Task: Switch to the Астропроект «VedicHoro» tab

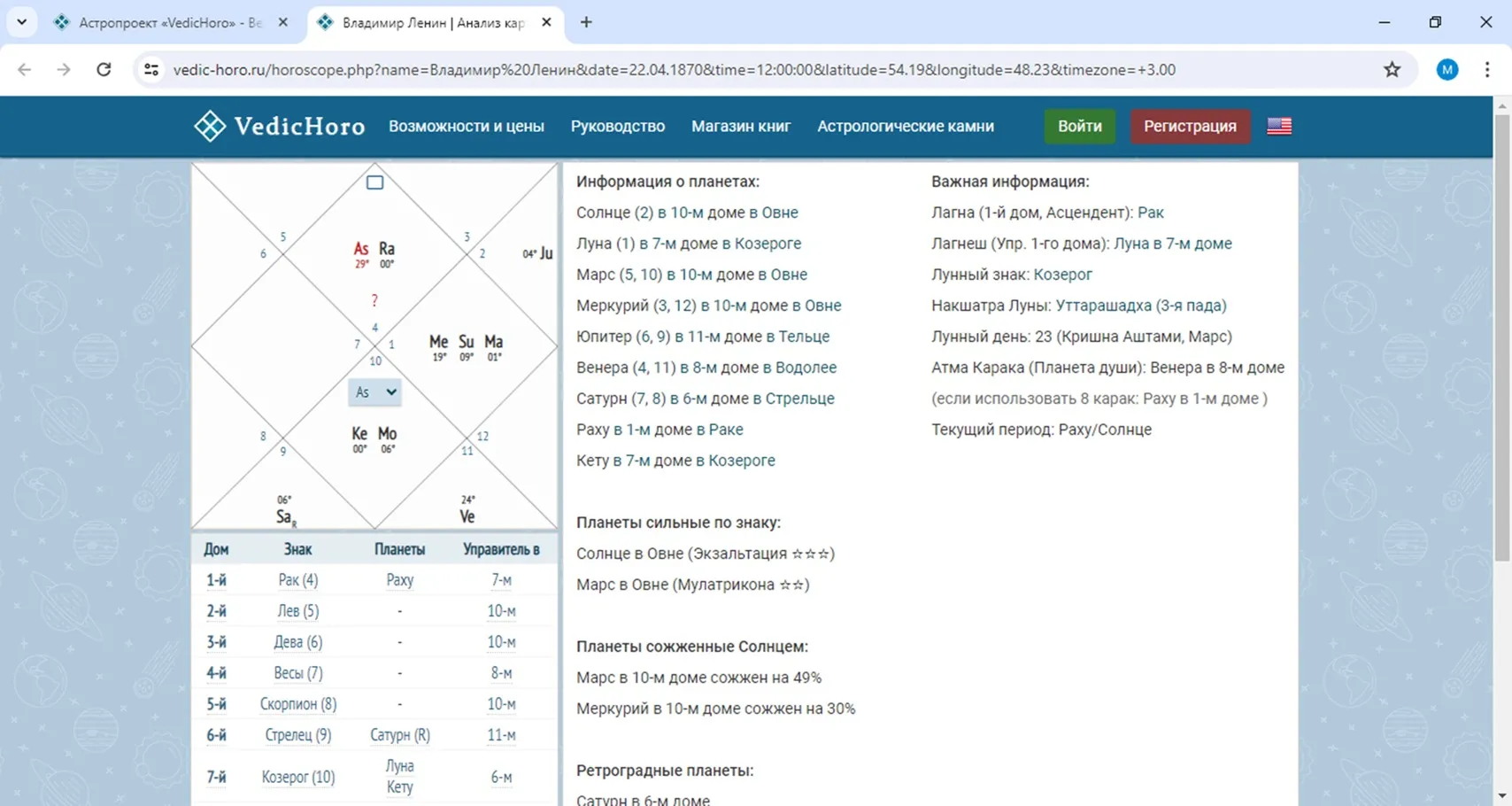Action: [x=170, y=22]
